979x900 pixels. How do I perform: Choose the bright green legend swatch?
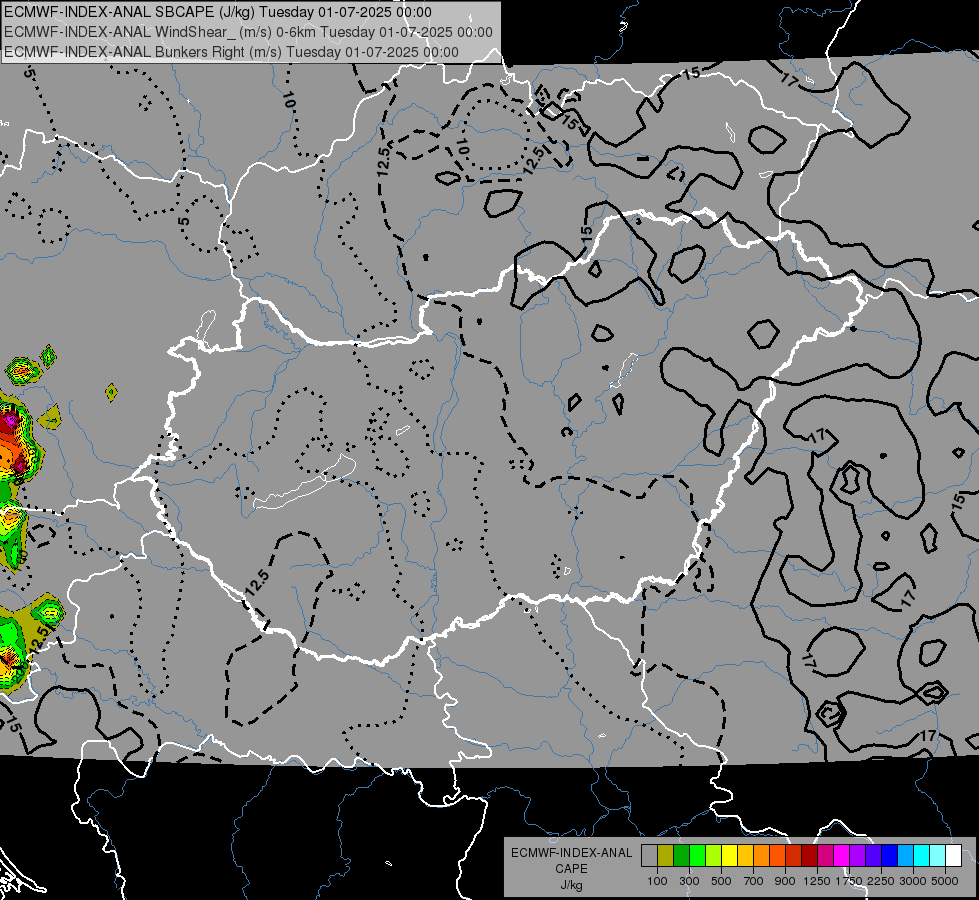697,855
